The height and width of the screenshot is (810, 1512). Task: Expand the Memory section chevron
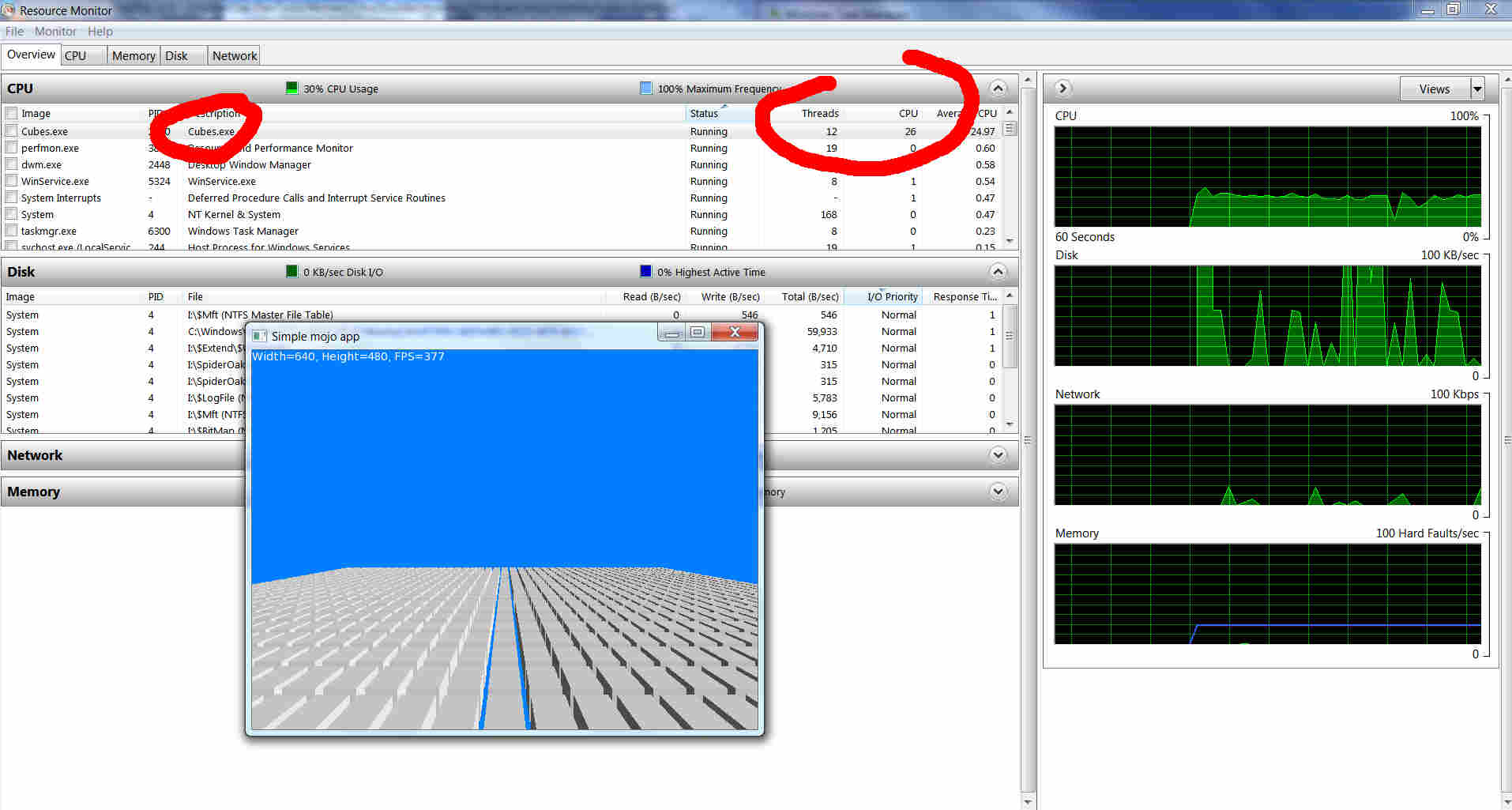(x=998, y=492)
